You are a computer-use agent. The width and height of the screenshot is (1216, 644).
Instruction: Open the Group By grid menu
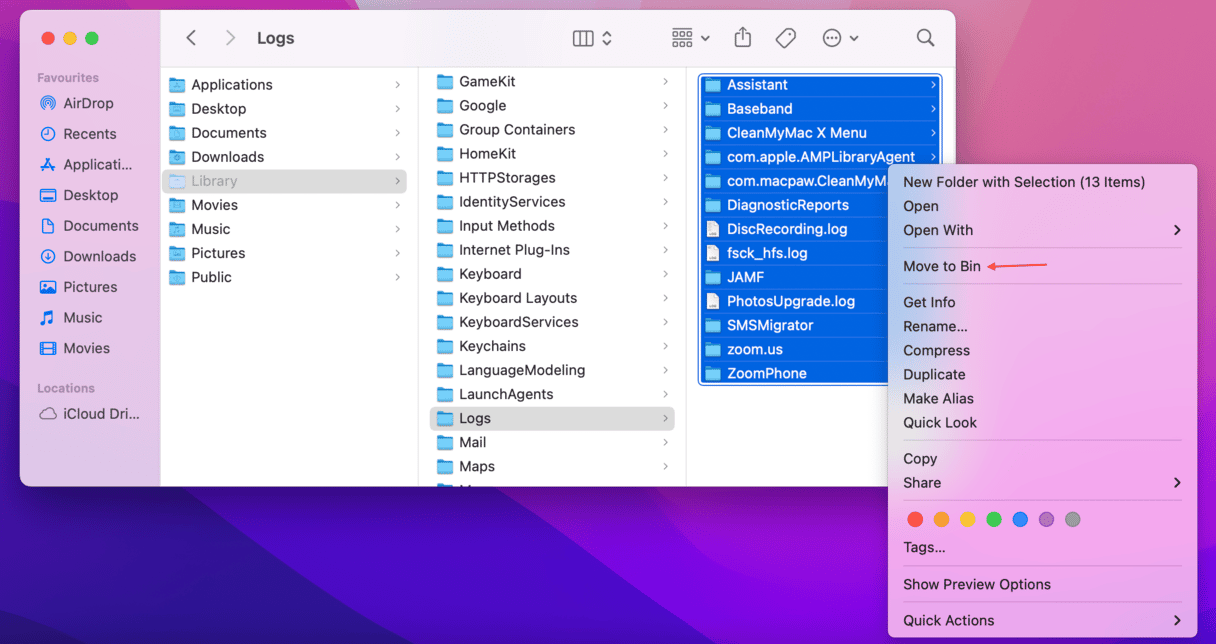coord(691,38)
